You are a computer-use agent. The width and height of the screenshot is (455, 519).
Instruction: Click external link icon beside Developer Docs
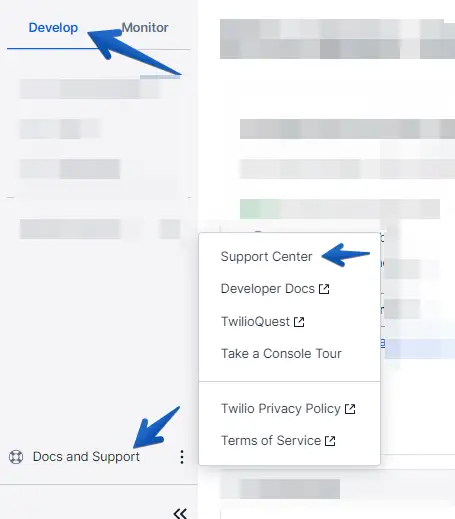[x=324, y=289]
